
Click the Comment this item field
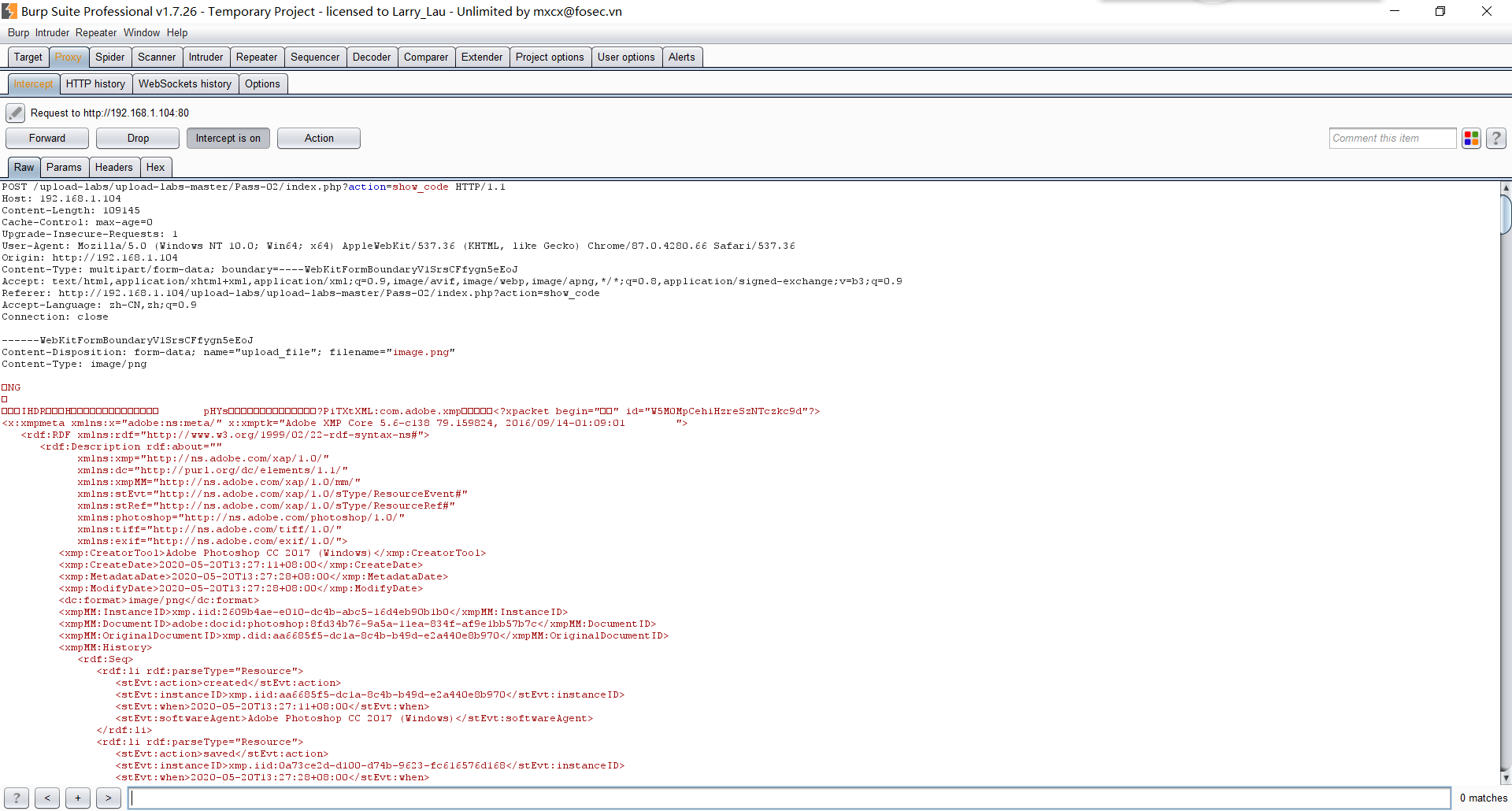pos(1392,139)
